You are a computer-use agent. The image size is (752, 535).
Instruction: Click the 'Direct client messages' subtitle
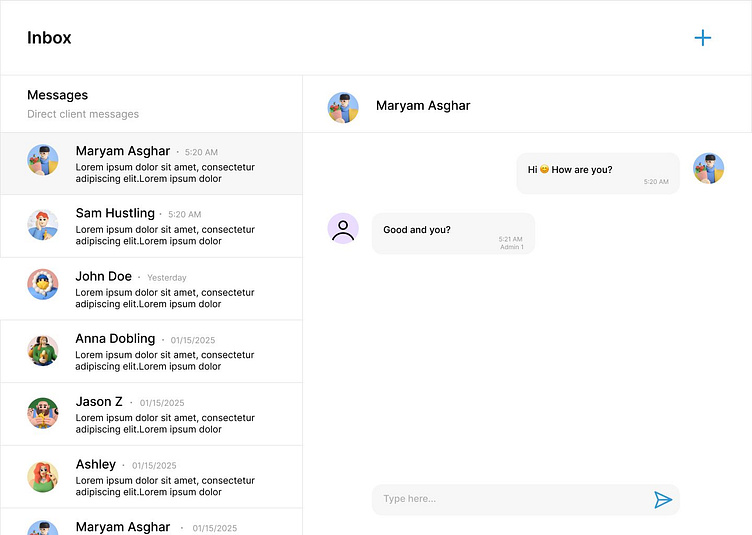tap(83, 114)
